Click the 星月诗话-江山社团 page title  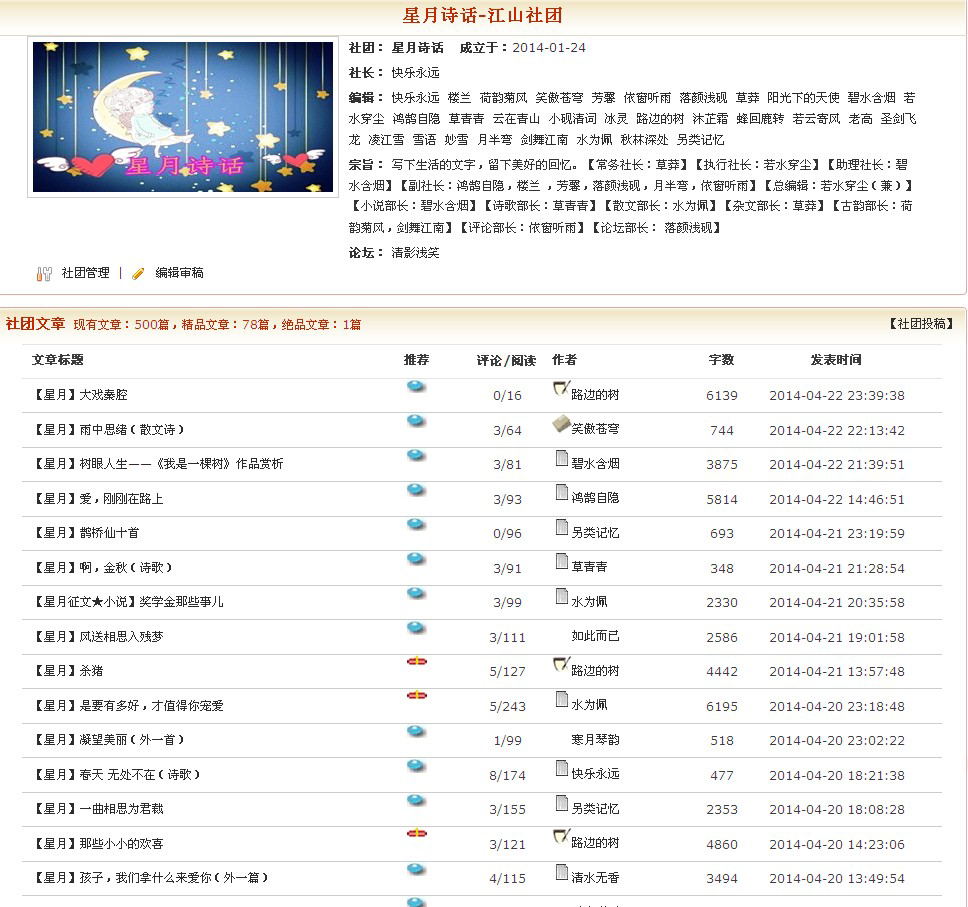483,15
